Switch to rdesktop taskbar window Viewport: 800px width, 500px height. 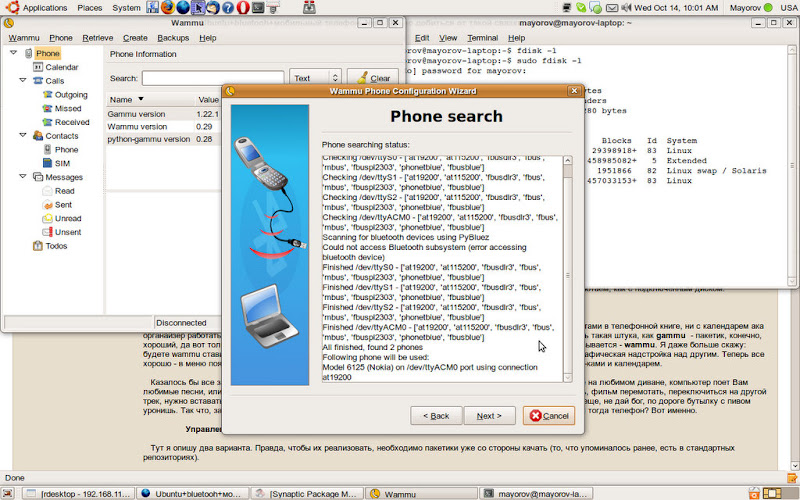pos(80,493)
